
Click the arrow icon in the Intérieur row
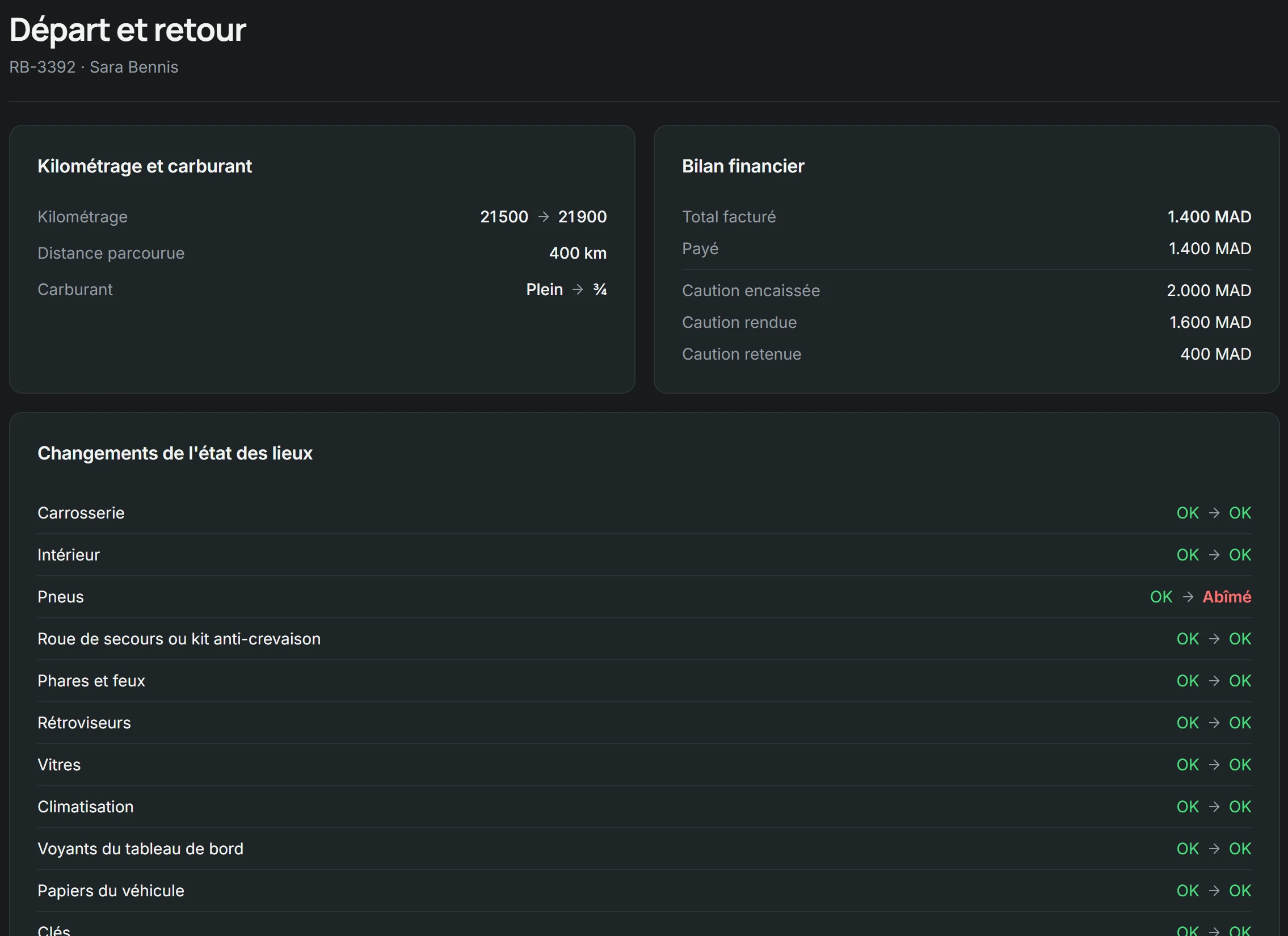click(1214, 555)
